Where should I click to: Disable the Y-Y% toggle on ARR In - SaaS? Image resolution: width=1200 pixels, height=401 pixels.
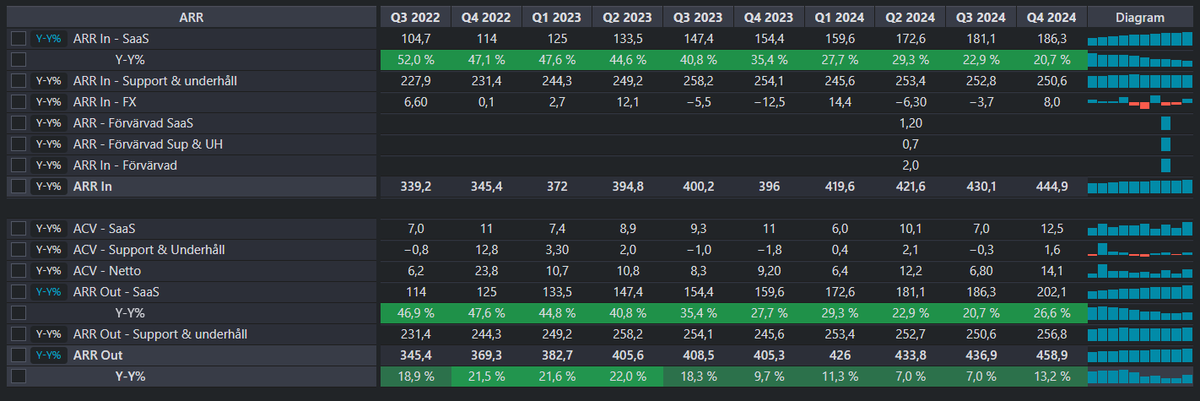48,38
